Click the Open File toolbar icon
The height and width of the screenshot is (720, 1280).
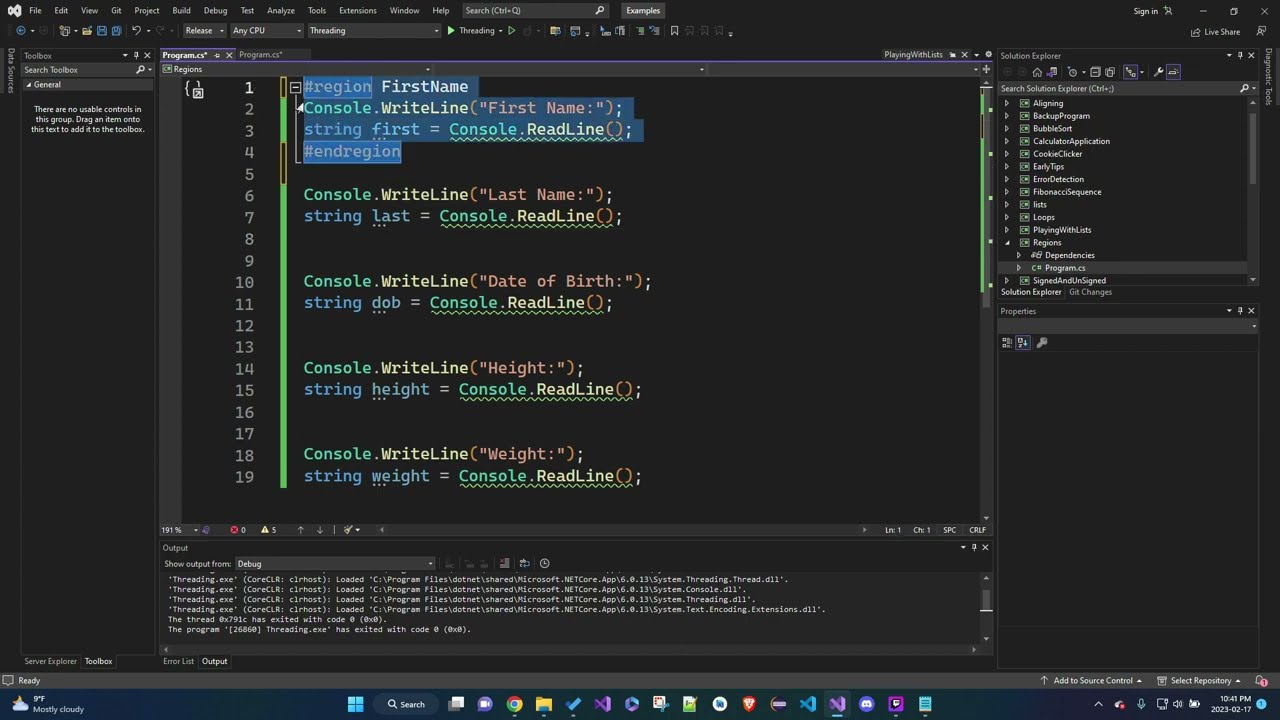(x=86, y=31)
